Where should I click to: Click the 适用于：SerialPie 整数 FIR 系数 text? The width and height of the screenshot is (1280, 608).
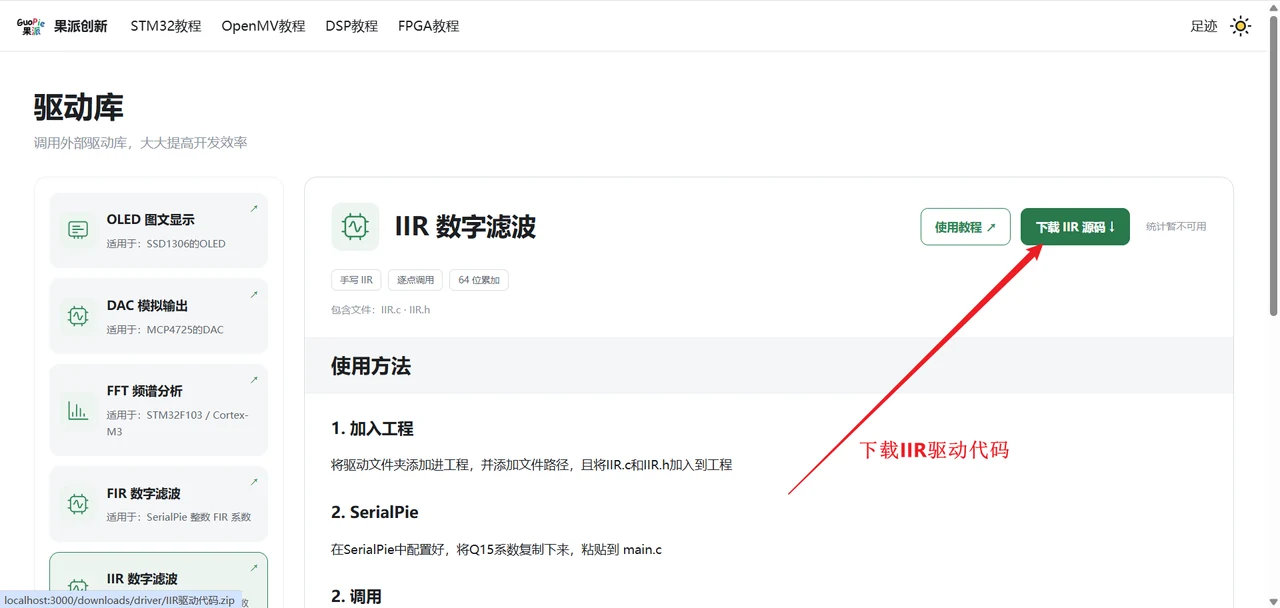point(179,518)
